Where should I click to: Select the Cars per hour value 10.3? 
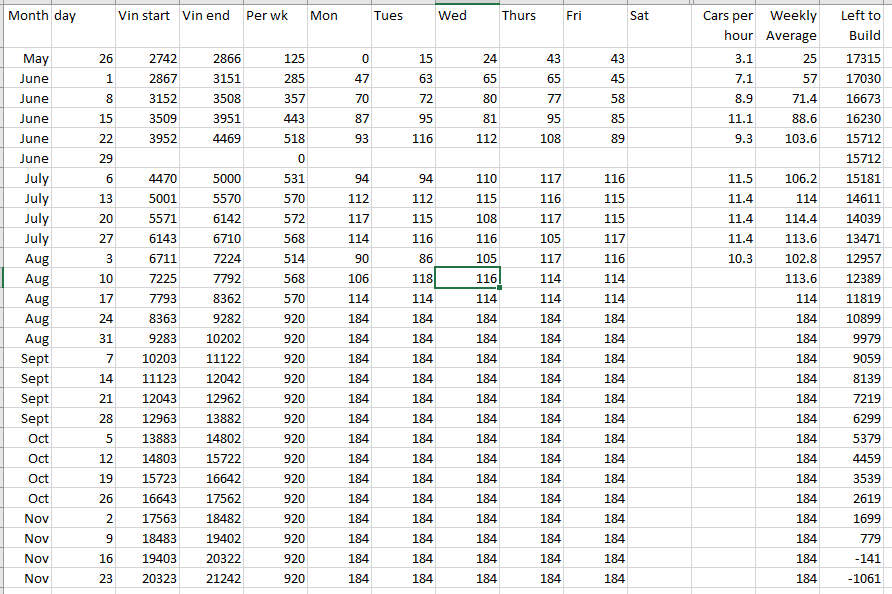click(x=724, y=259)
